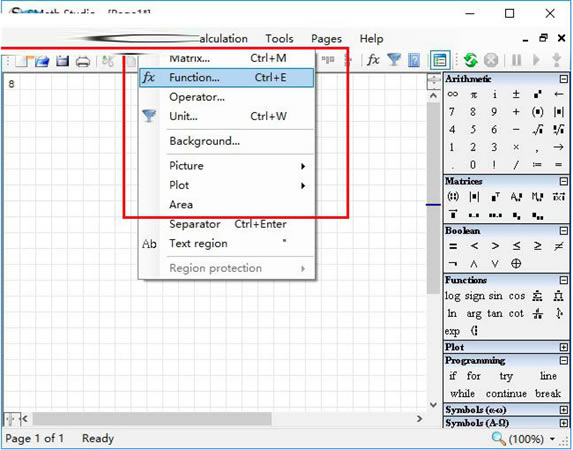Insert the while programming keyword
Screen dimensions: 573x450
pyautogui.click(x=463, y=394)
